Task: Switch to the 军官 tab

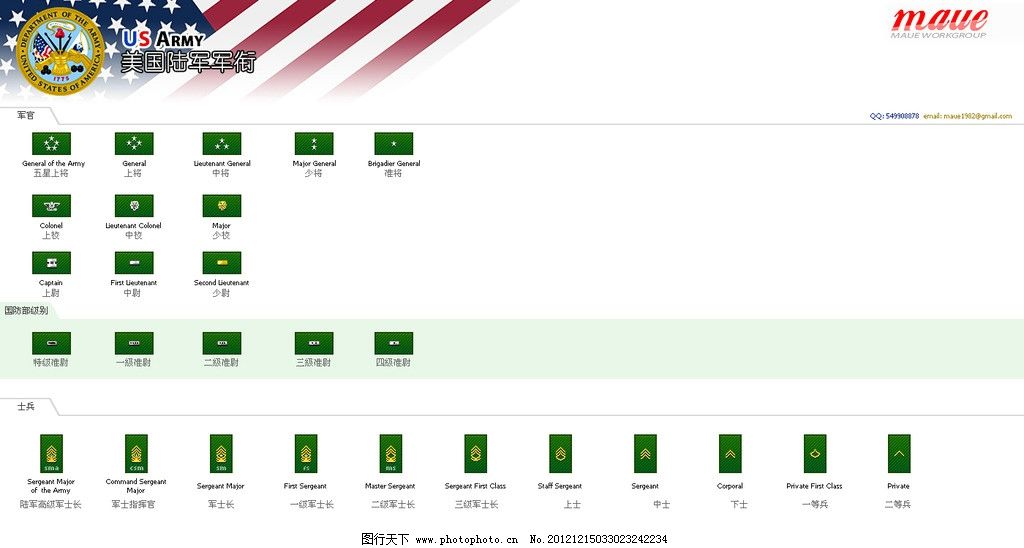Action: pos(26,116)
